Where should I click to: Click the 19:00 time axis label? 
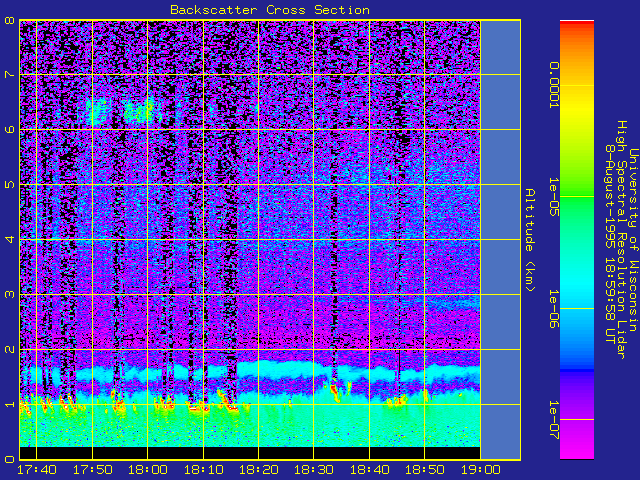click(480, 469)
